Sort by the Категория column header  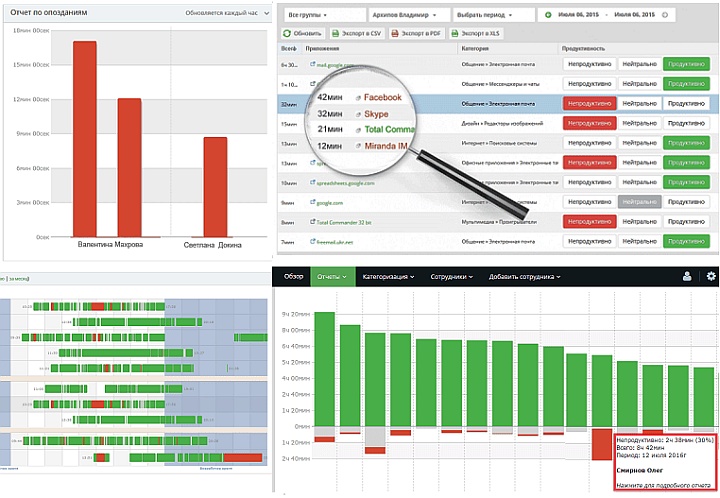tap(475, 48)
